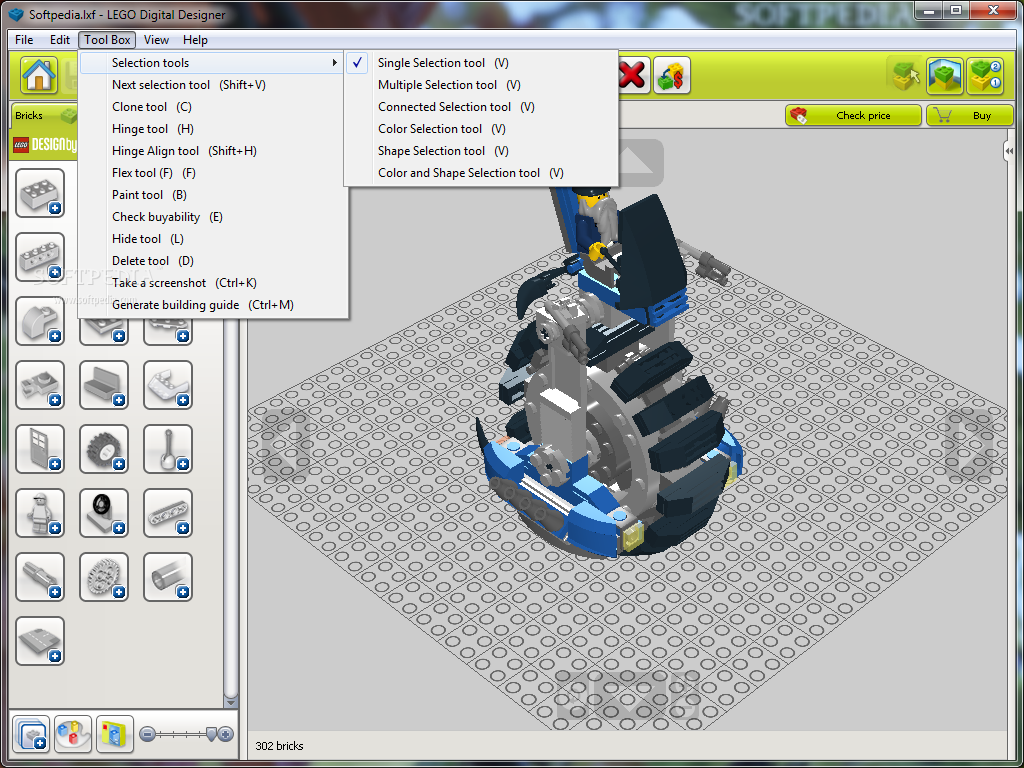This screenshot has width=1024, height=768.
Task: Choose Paint tool from Tool Box
Action: point(213,195)
